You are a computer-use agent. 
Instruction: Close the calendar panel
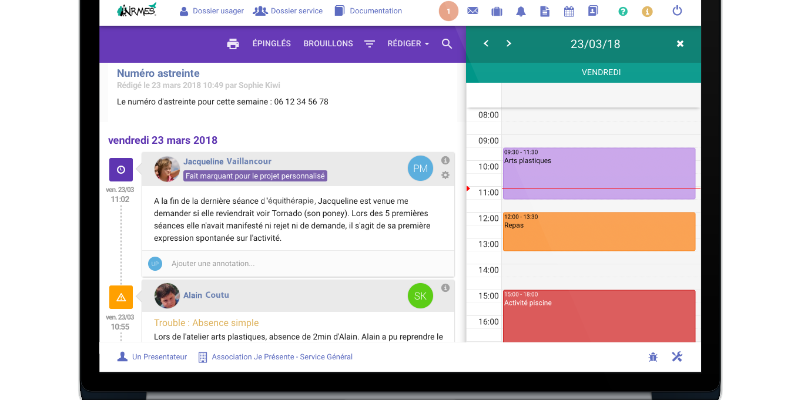pos(680,44)
